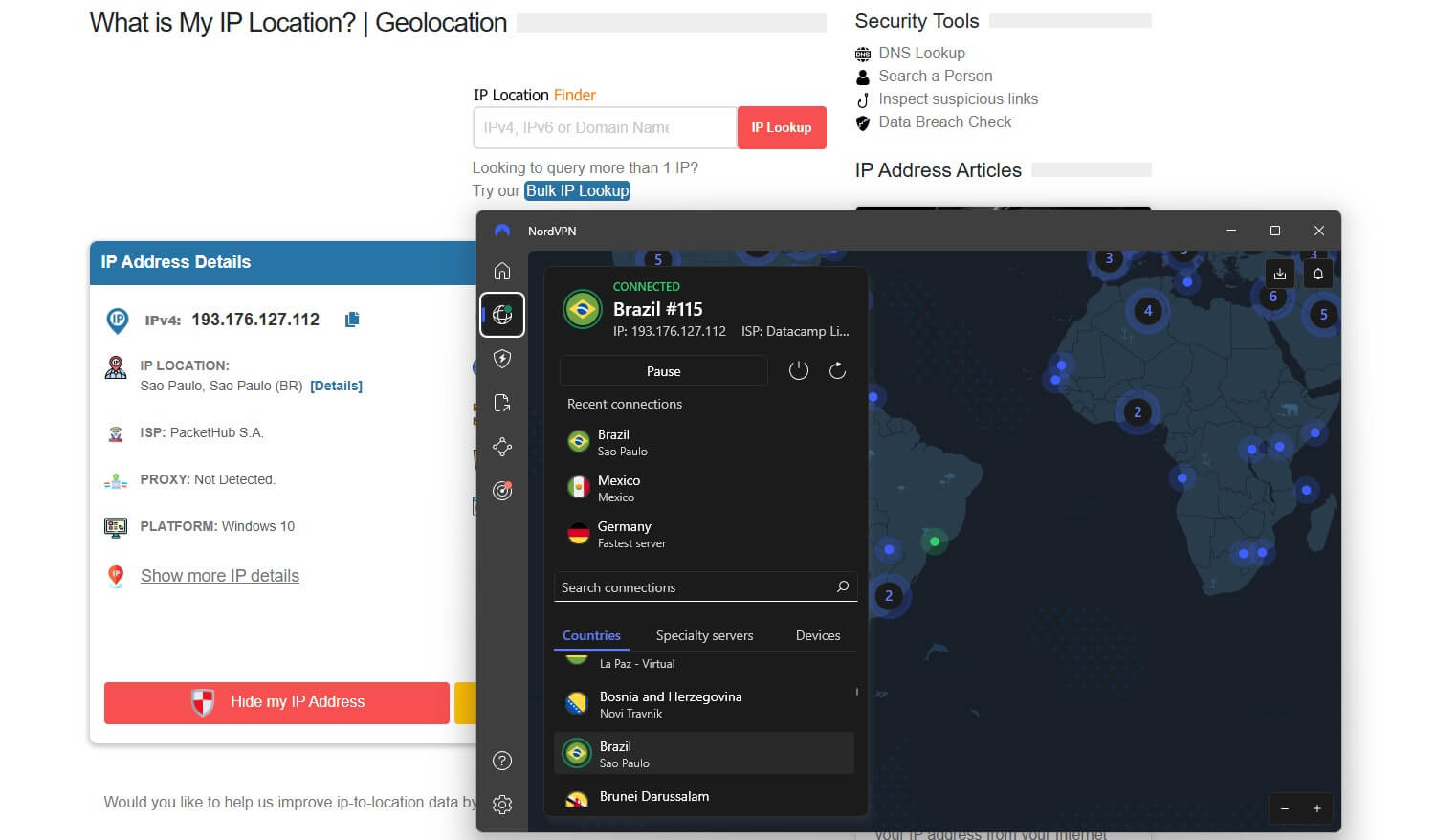Open Inspect suspicious links tool
Screen dimensions: 1436x840
(x=959, y=99)
